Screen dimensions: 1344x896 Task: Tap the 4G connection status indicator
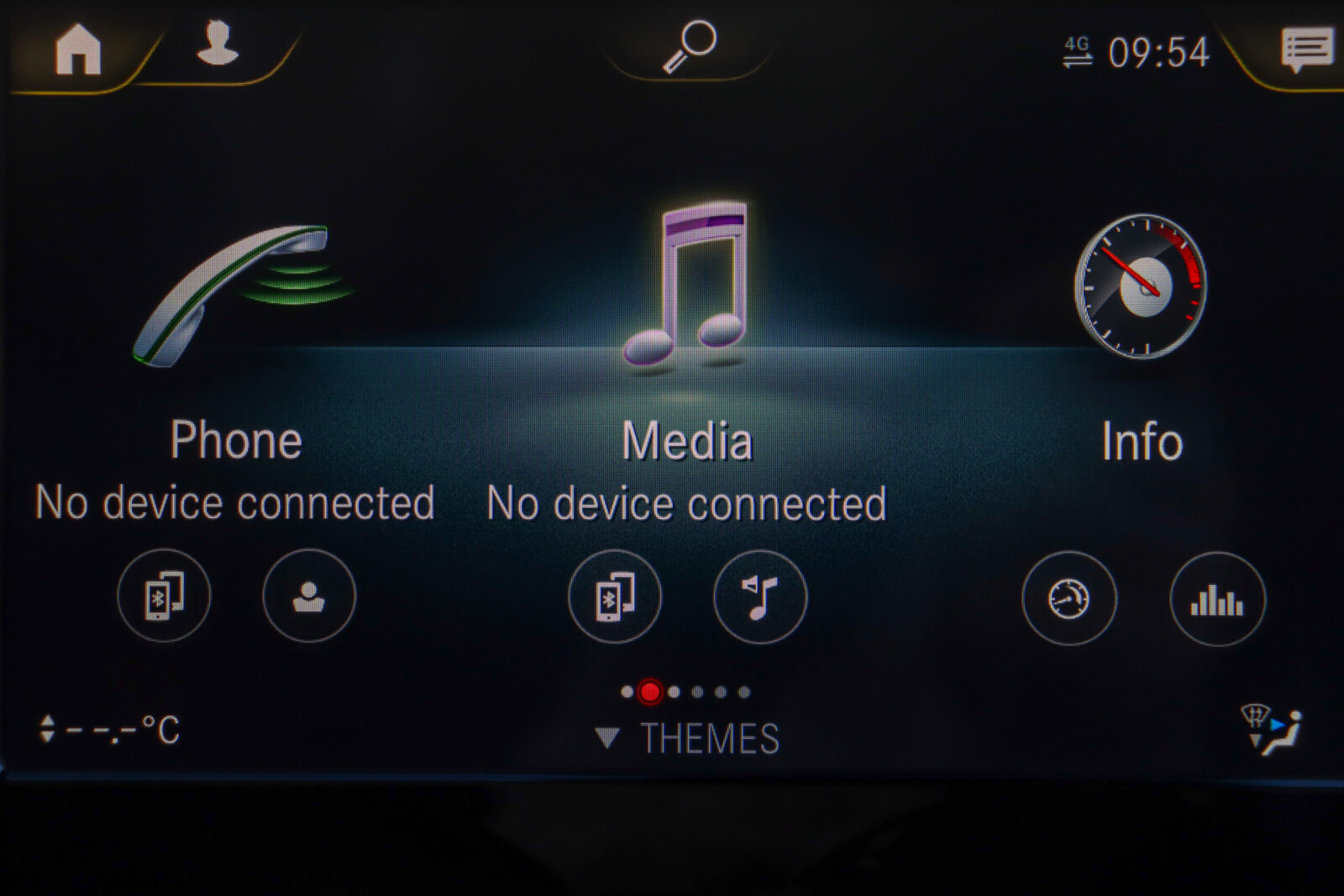coord(1078,52)
